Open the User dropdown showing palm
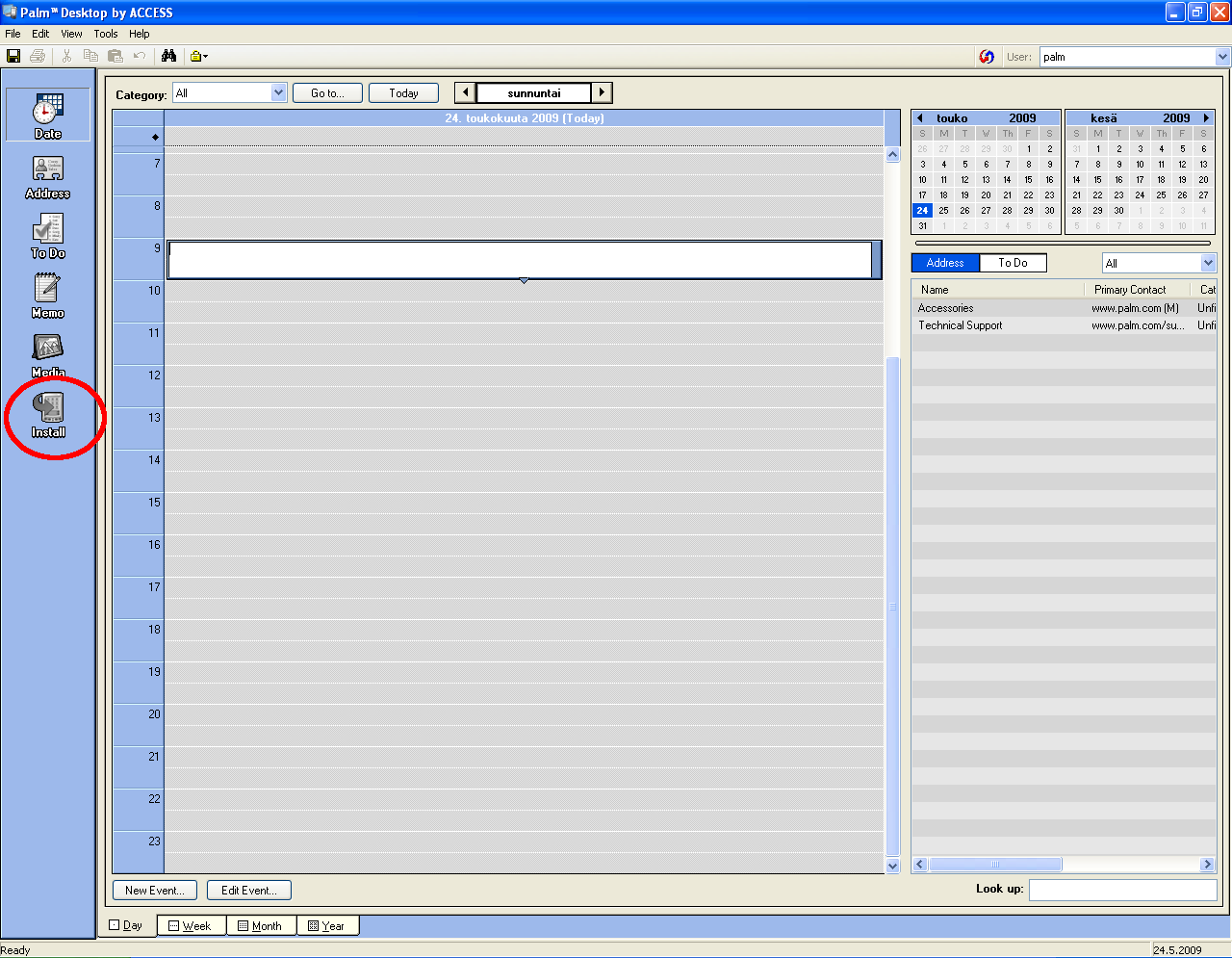The height and width of the screenshot is (958, 1232). click(x=1222, y=57)
